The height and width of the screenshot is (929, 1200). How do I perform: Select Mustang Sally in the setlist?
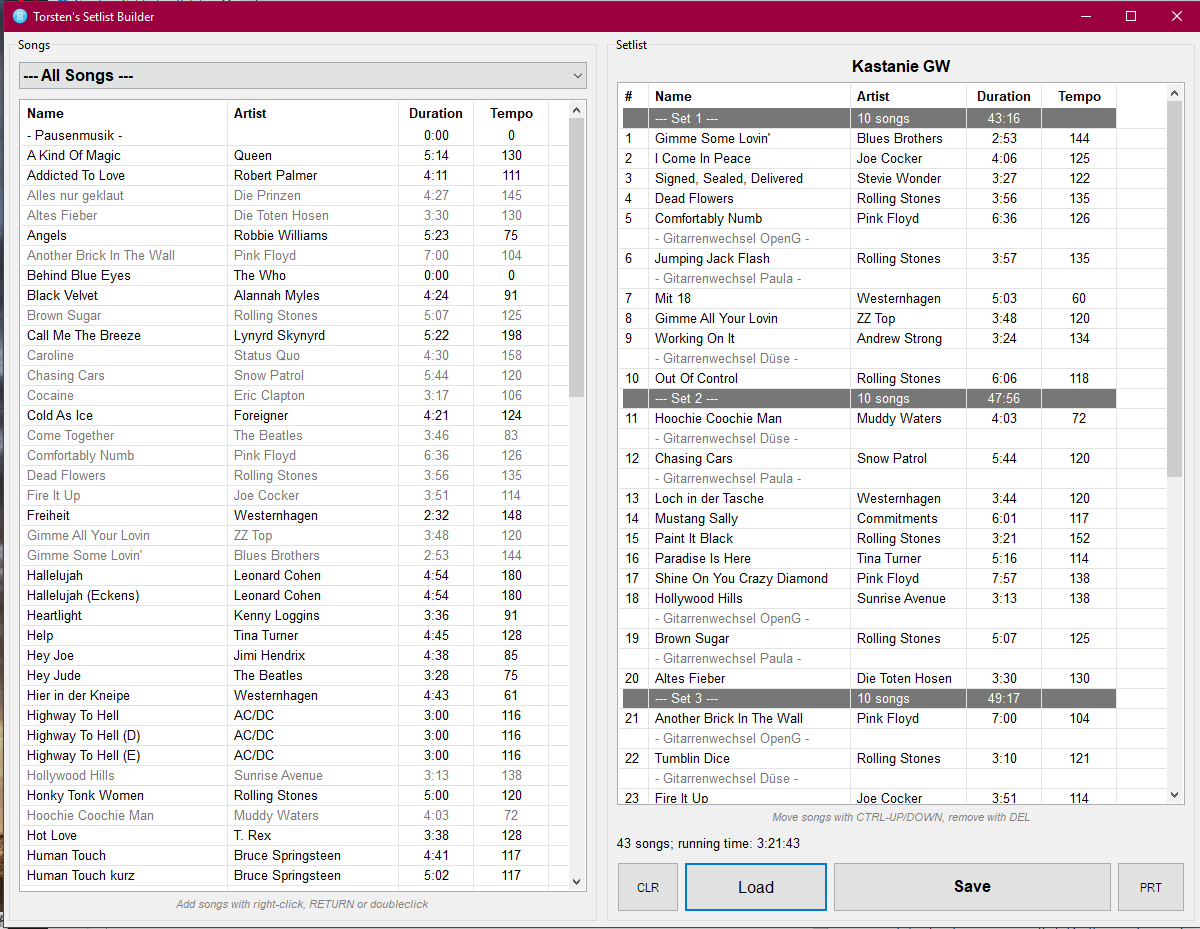pyautogui.click(x=696, y=518)
